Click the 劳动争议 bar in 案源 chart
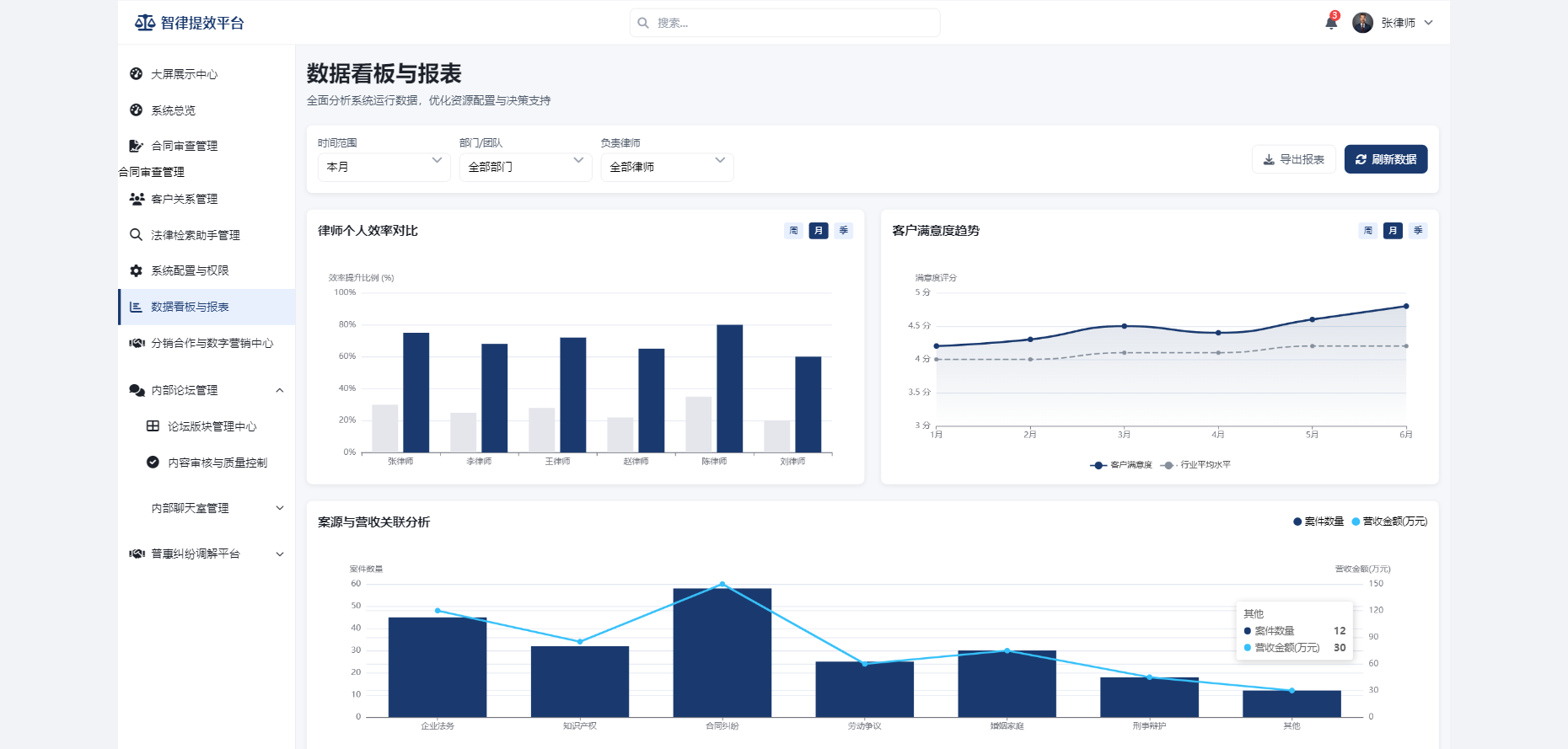 tap(865, 689)
